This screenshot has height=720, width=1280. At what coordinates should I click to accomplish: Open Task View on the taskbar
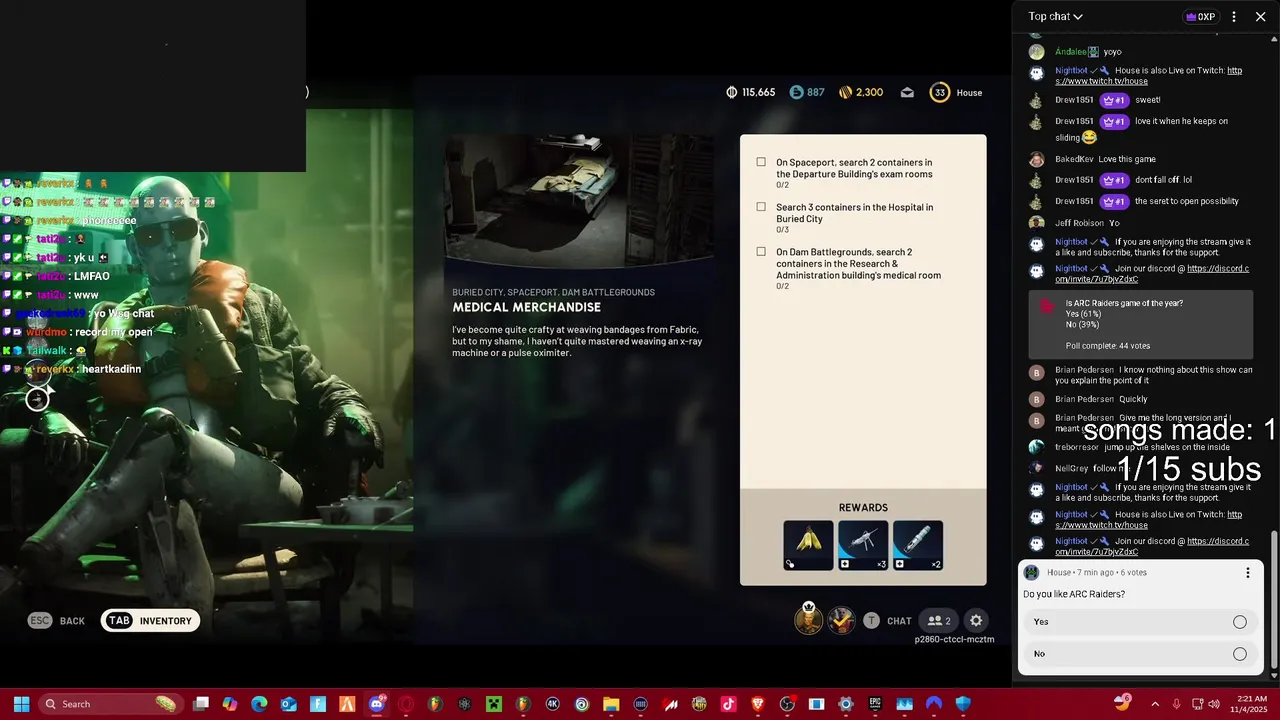click(201, 704)
